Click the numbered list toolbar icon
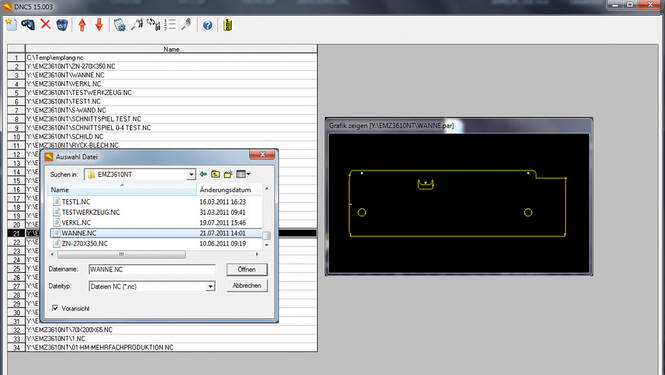 [x=170, y=25]
